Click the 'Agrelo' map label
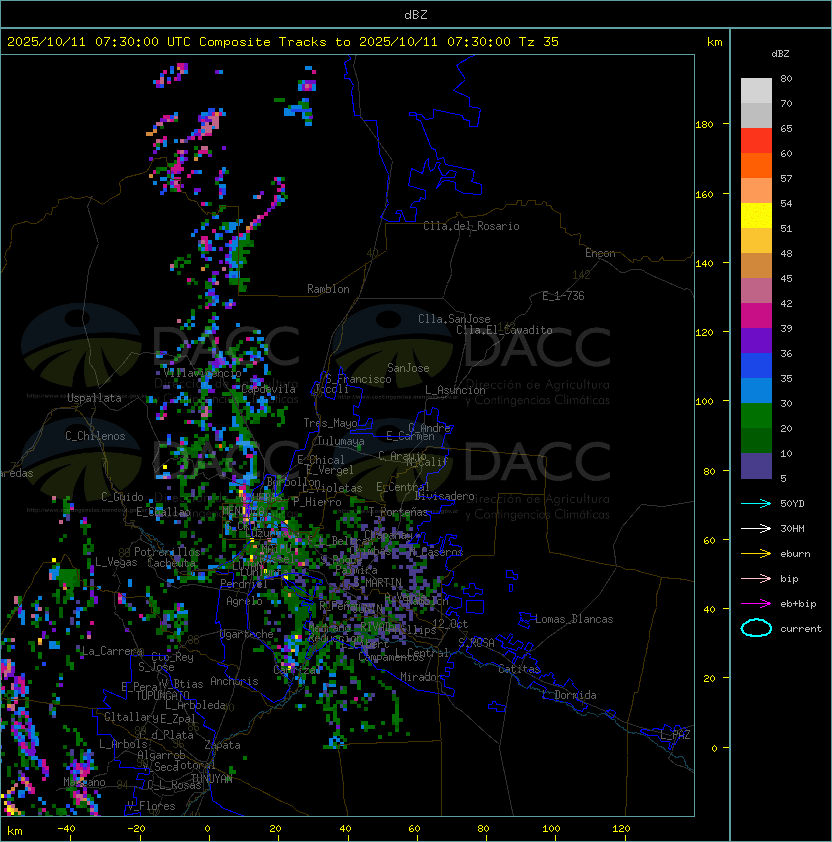 point(244,601)
